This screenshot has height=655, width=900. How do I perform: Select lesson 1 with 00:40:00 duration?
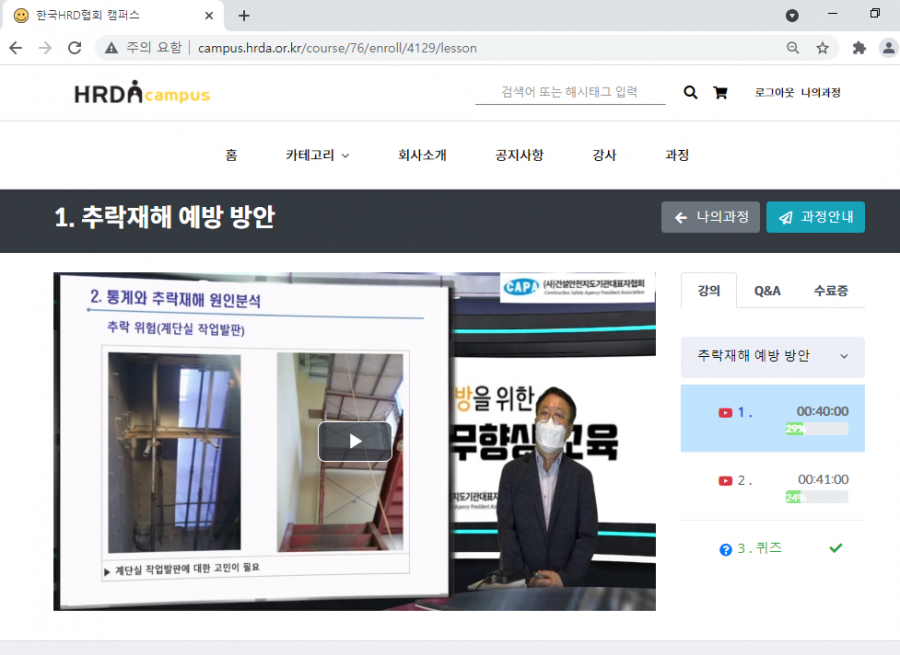coord(773,418)
